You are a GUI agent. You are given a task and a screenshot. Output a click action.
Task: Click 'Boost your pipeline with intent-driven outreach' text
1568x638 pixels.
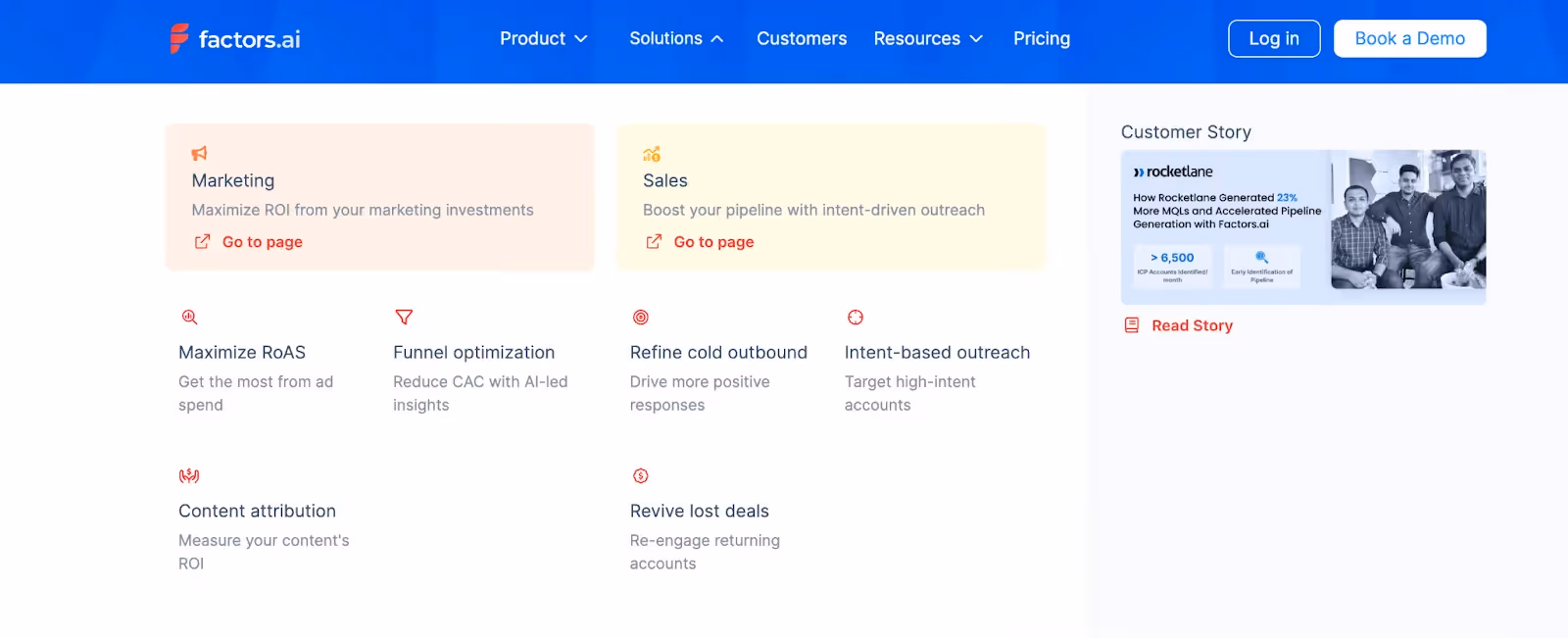[x=814, y=210]
